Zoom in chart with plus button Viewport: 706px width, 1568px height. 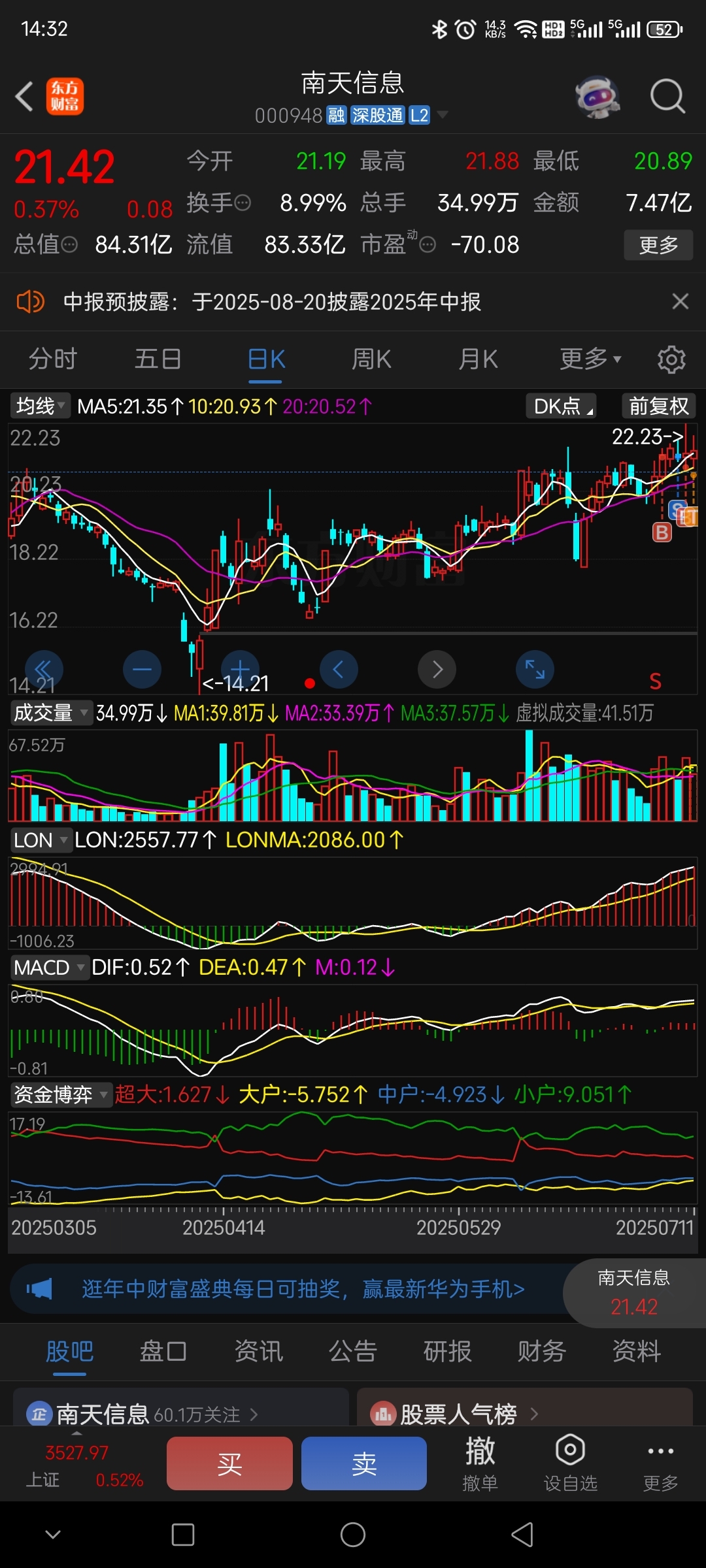tap(240, 669)
